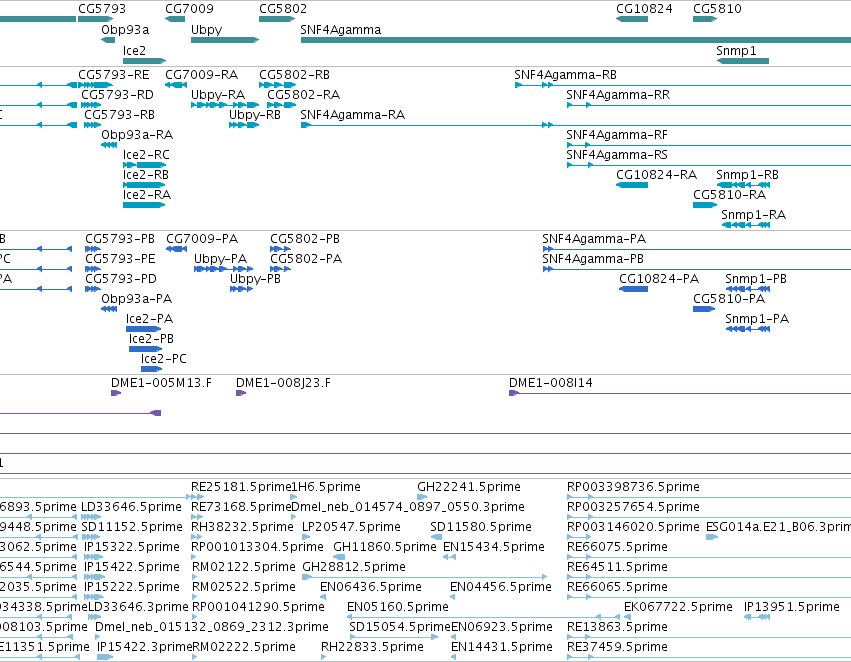Select EST LP20547.5prime

(x=352, y=527)
